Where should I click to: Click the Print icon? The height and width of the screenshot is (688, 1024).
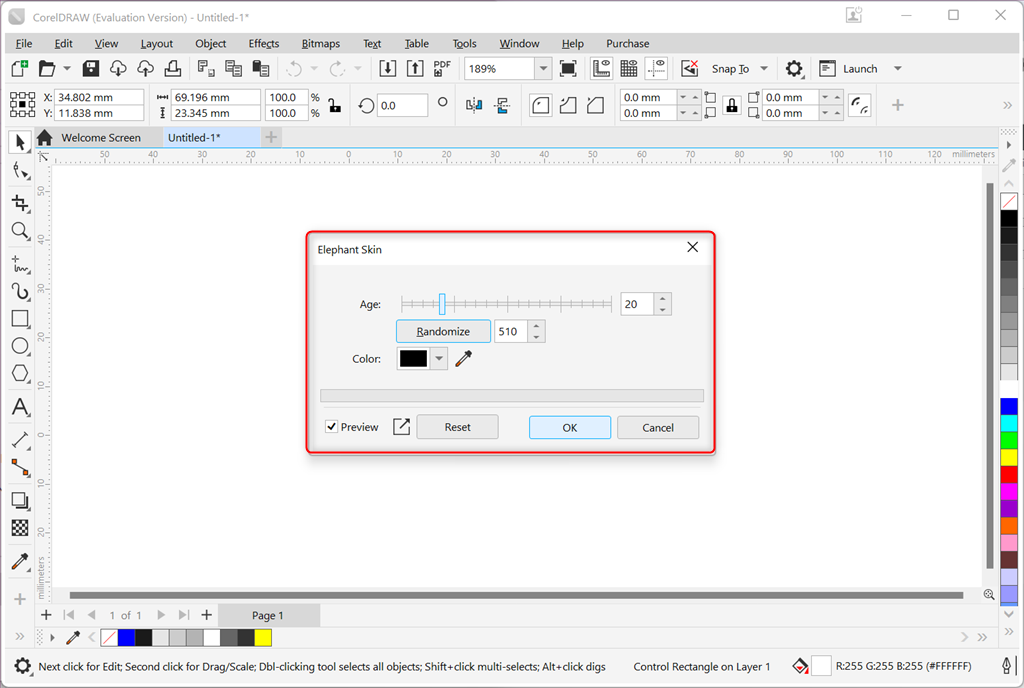(173, 69)
